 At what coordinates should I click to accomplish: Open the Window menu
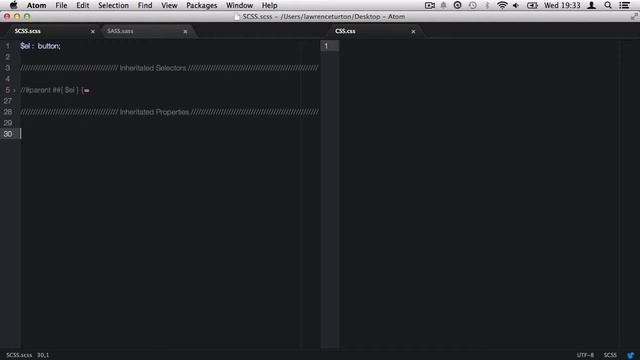pyautogui.click(x=240, y=5)
